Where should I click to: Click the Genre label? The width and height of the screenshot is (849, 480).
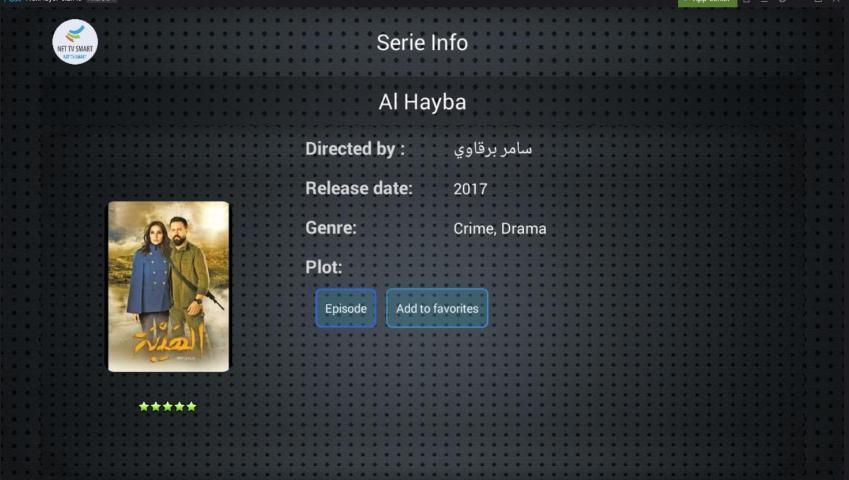pos(331,228)
